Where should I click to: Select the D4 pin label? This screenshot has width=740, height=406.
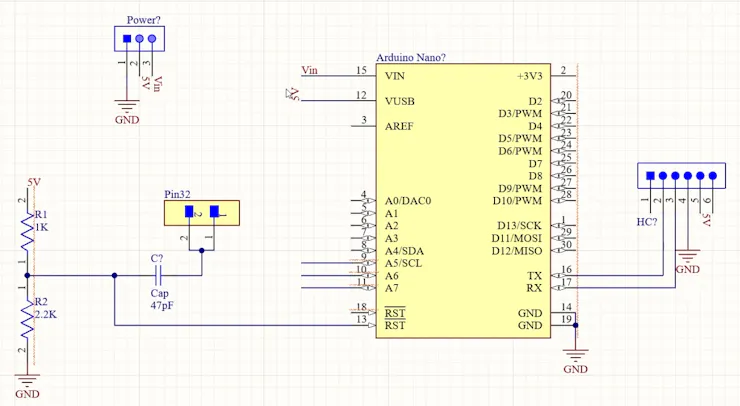pyautogui.click(x=535, y=126)
